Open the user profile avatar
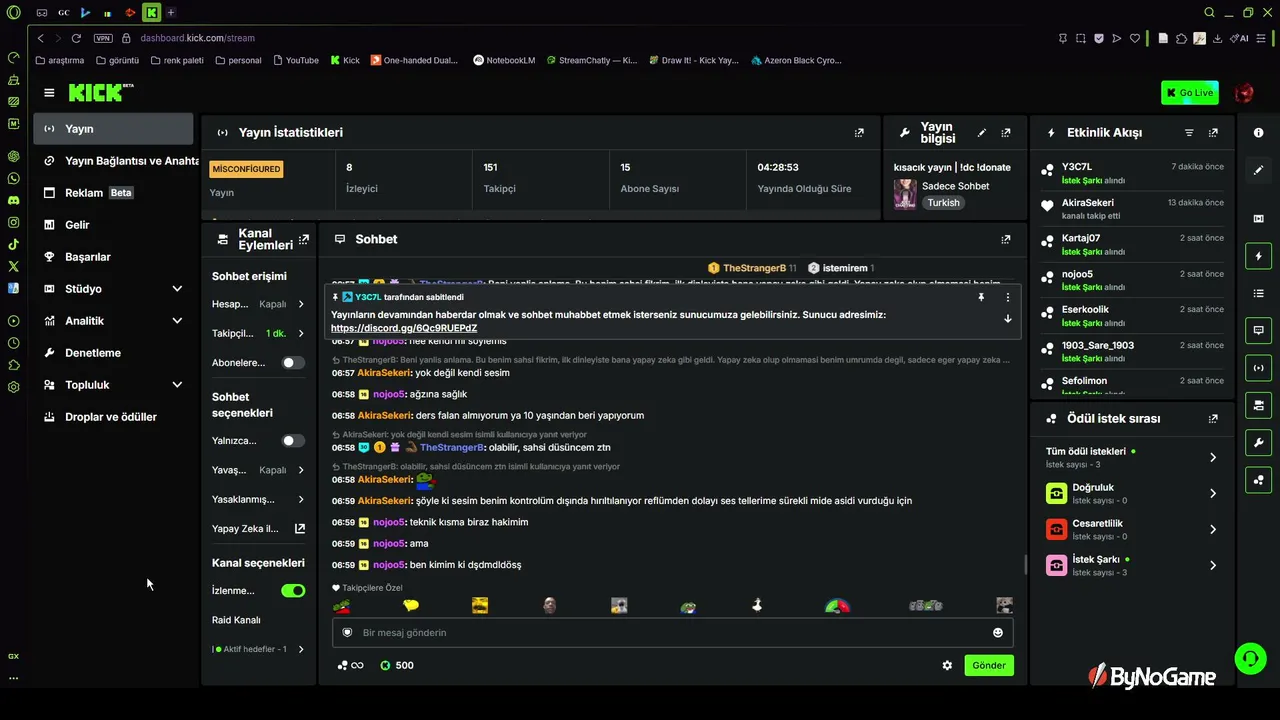The height and width of the screenshot is (720, 1280). [1244, 93]
